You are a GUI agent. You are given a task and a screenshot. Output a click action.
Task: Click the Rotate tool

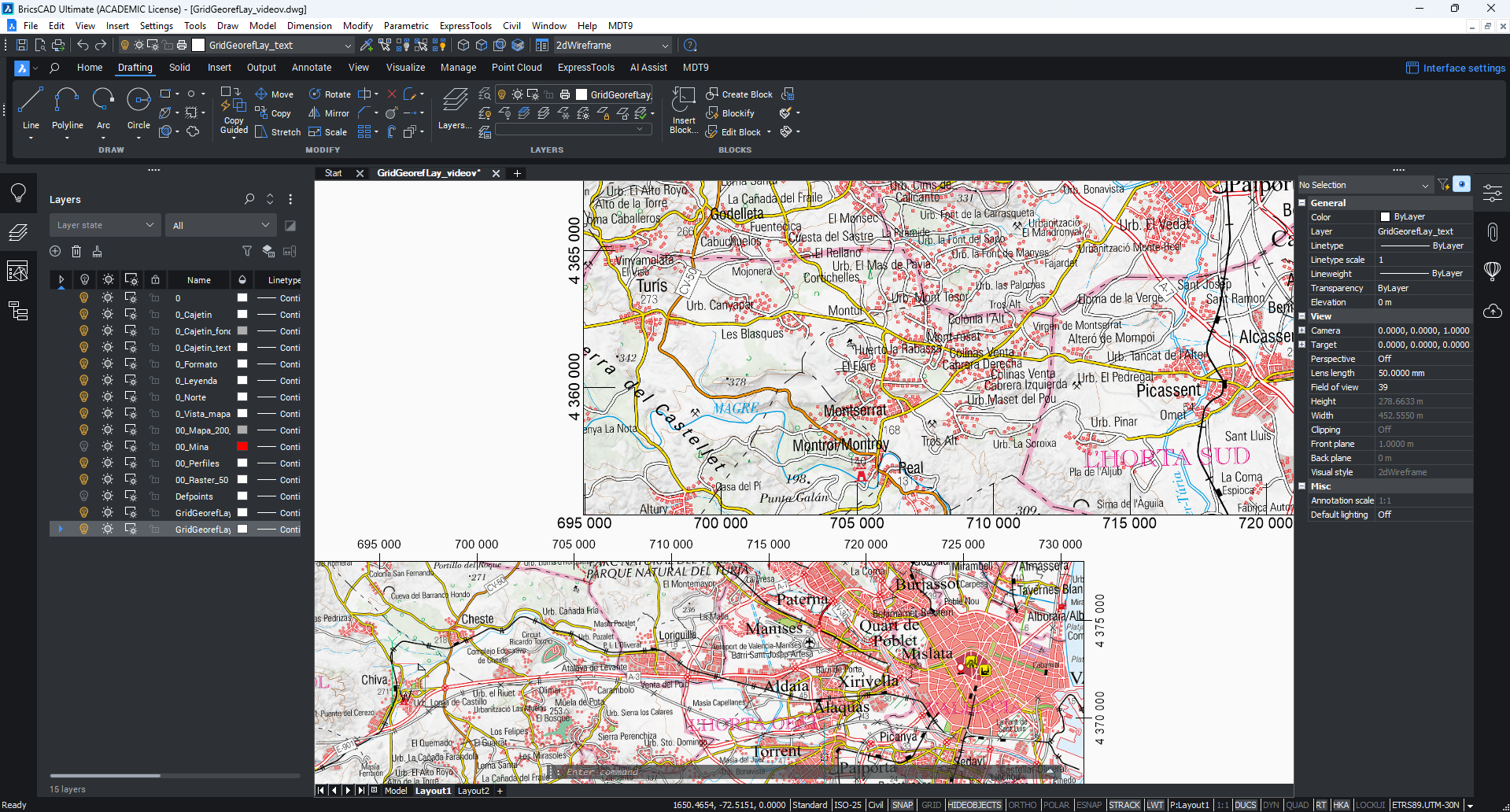[x=330, y=94]
